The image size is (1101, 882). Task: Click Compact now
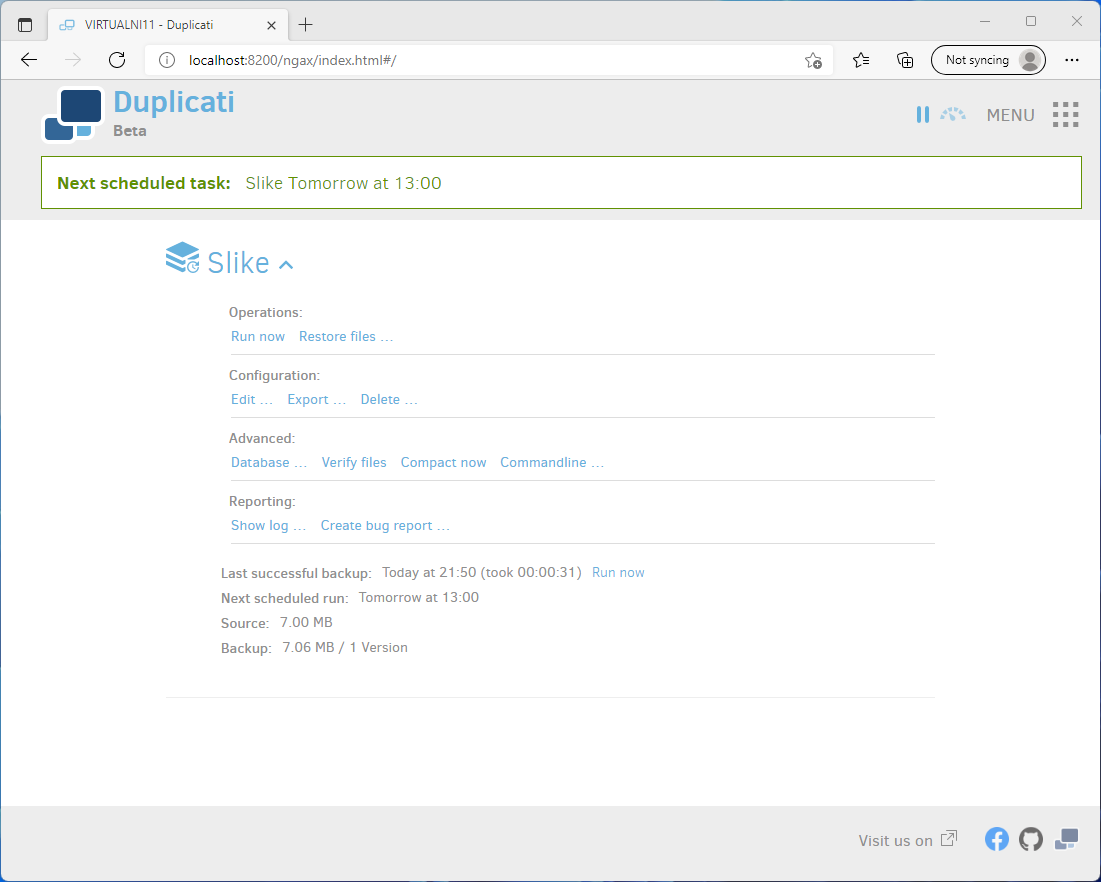[x=443, y=463]
